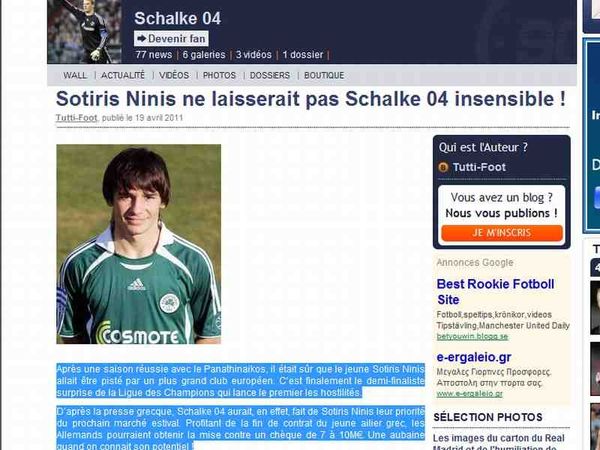The height and width of the screenshot is (450, 600).
Task: Open the Best Rookie Fotboll Site ad
Action: point(495,292)
